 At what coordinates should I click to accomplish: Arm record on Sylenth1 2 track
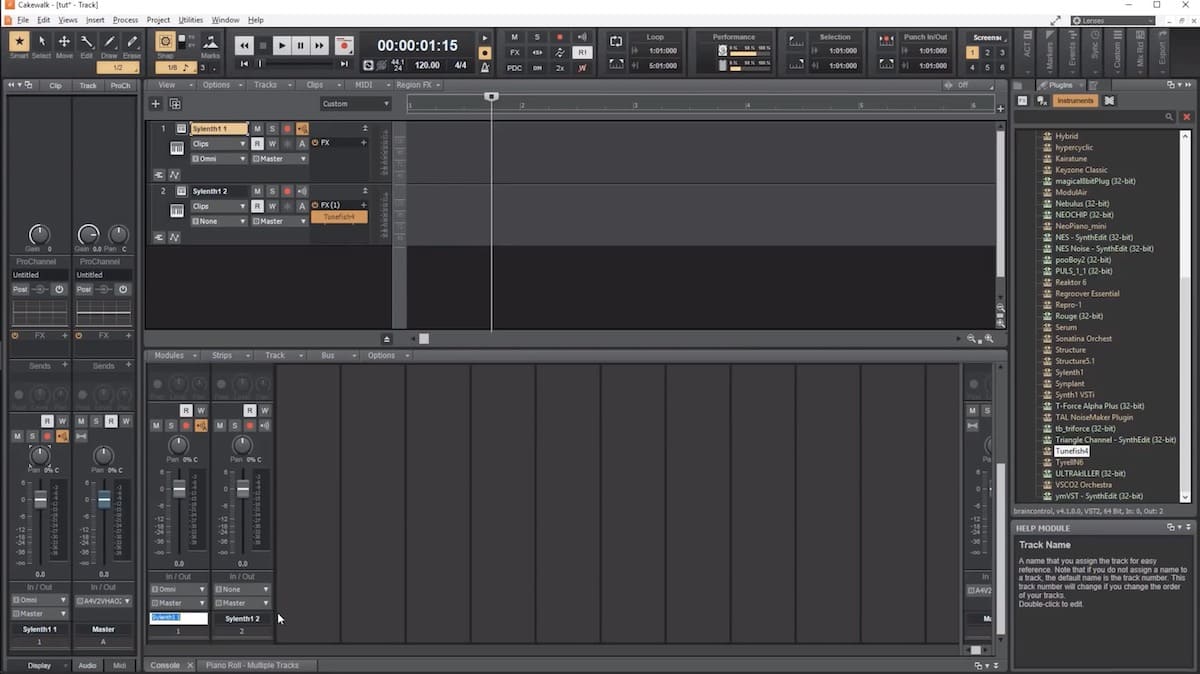tap(287, 191)
